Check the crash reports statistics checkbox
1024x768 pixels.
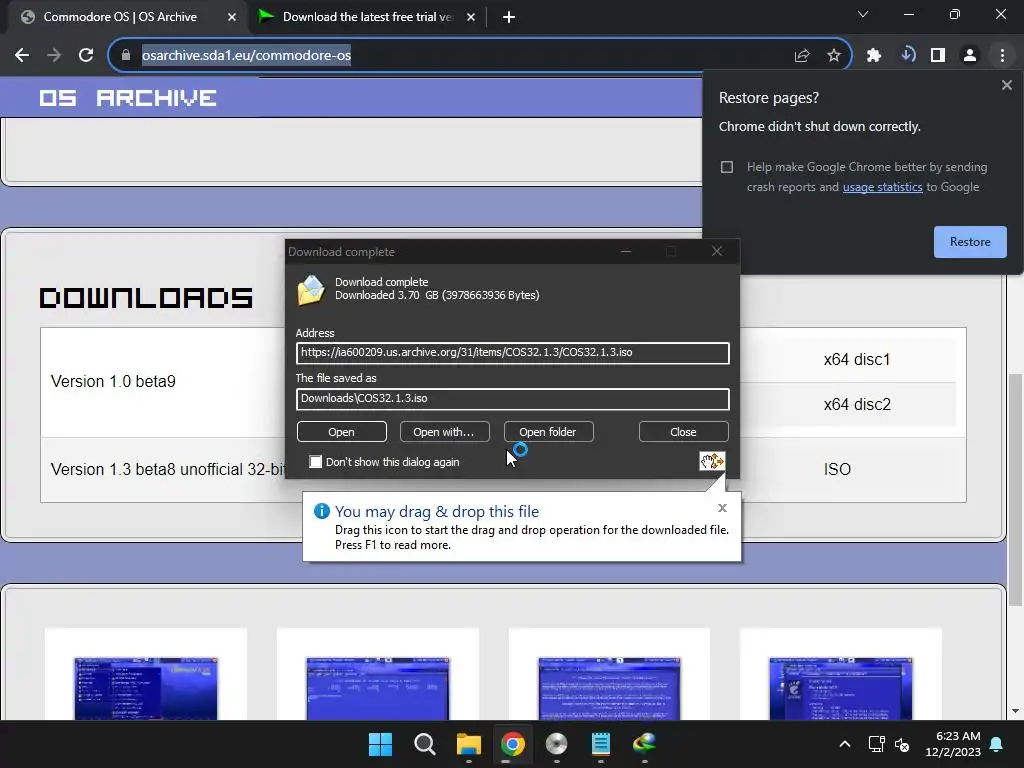coord(727,167)
